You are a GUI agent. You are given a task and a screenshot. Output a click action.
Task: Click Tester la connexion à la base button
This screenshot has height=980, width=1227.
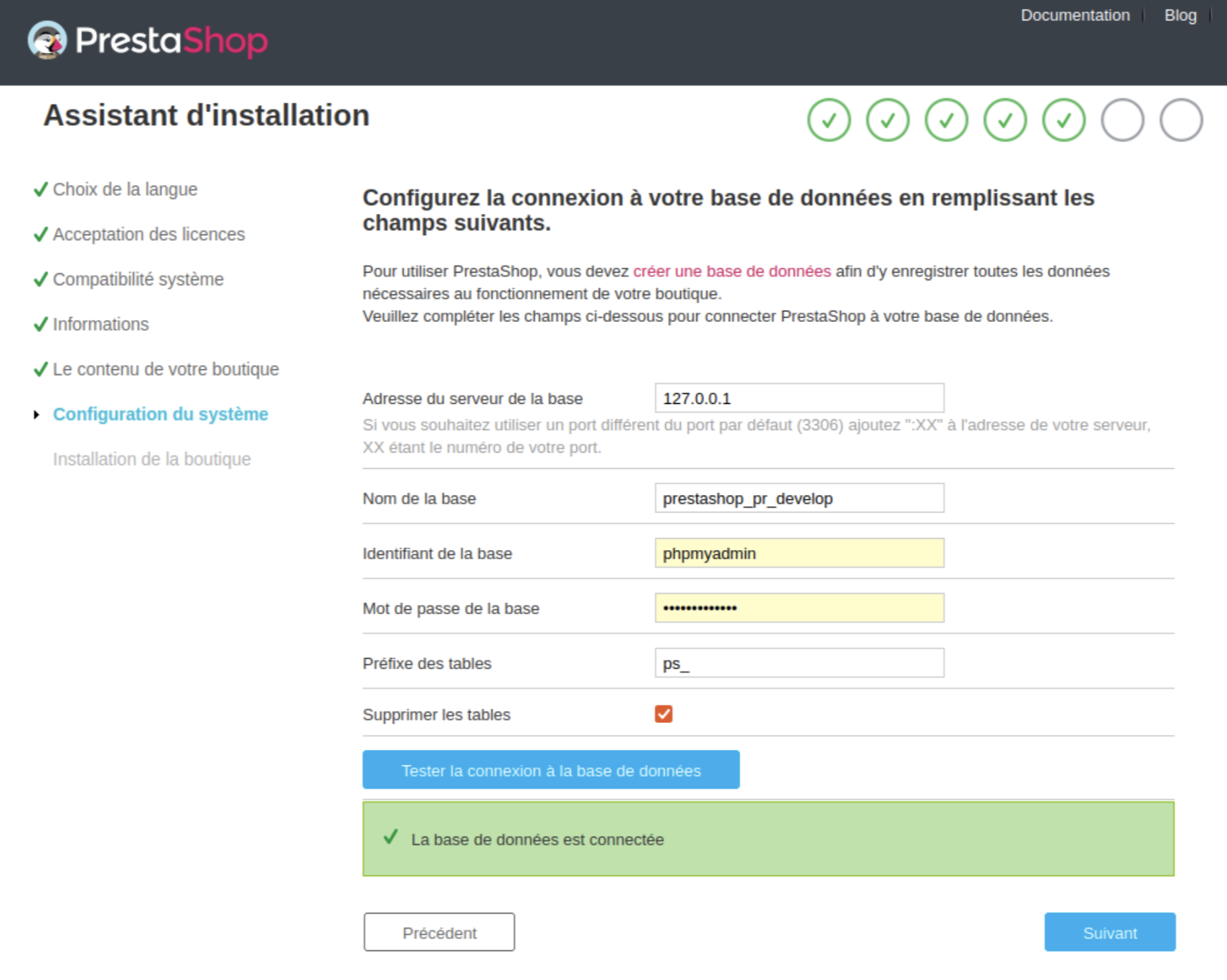pos(551,770)
